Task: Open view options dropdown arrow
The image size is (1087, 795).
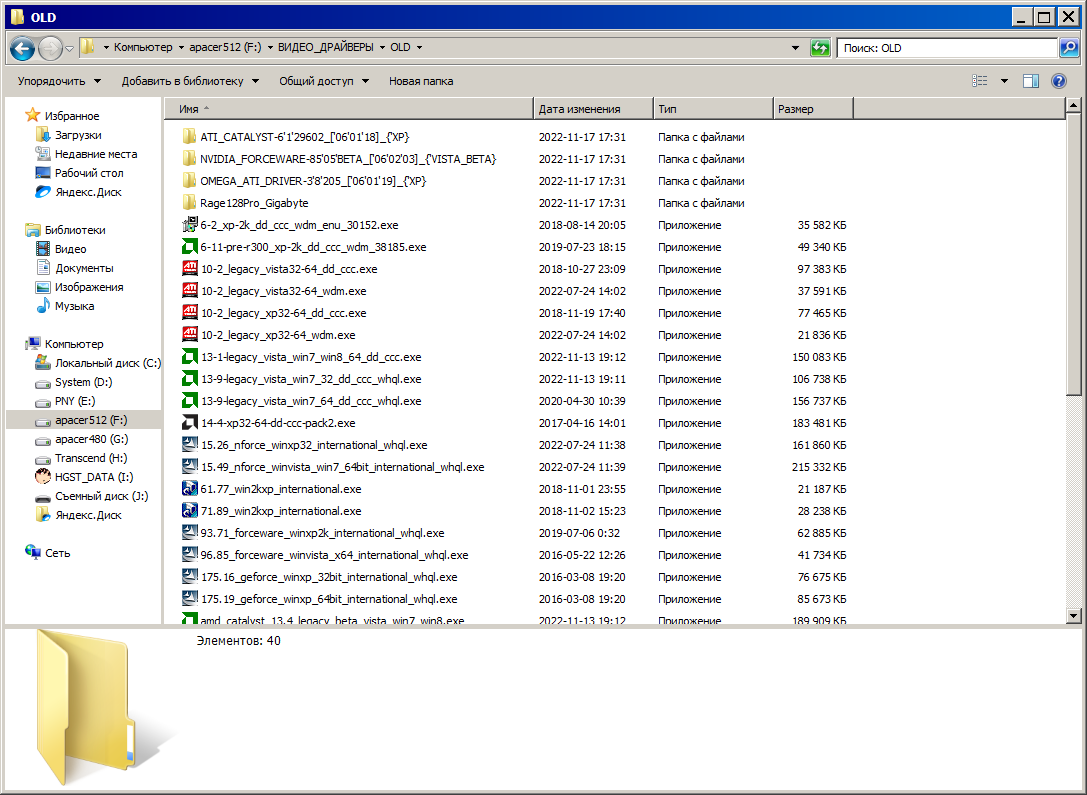Action: coord(1004,81)
